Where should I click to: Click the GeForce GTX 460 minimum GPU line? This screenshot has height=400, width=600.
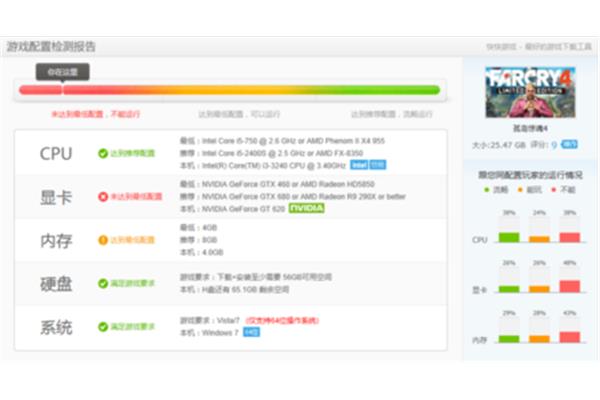click(x=277, y=184)
